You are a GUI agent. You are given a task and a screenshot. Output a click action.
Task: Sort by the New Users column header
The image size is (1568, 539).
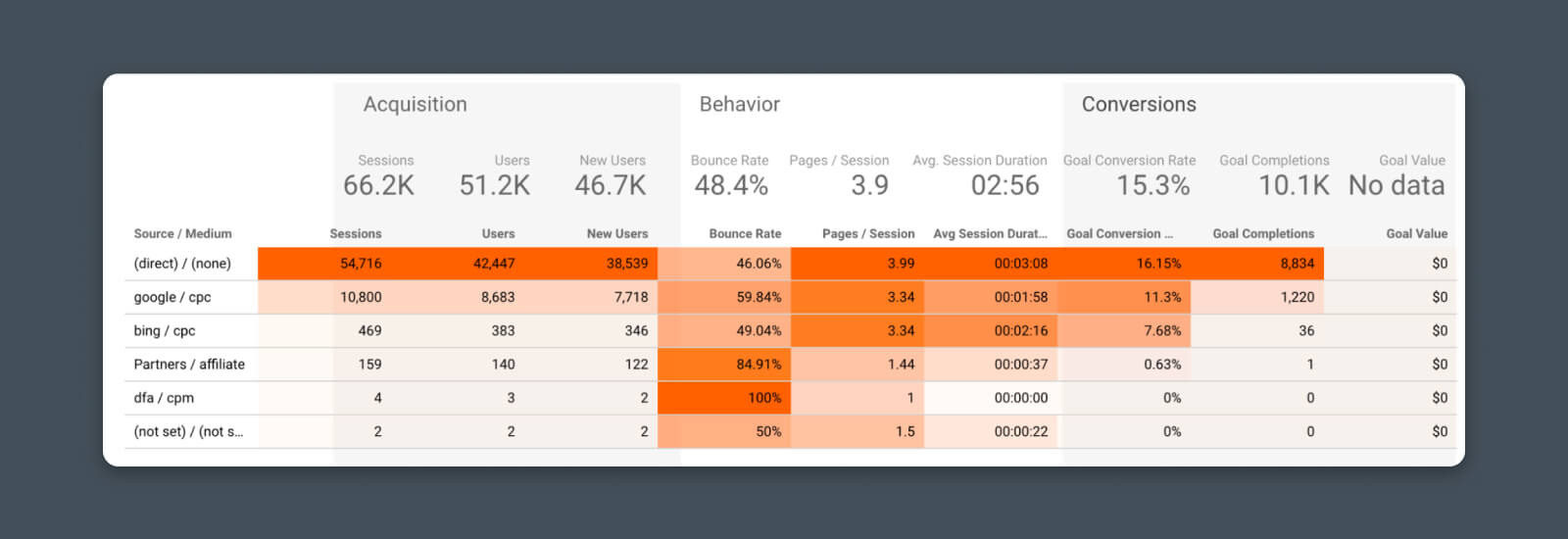(616, 233)
